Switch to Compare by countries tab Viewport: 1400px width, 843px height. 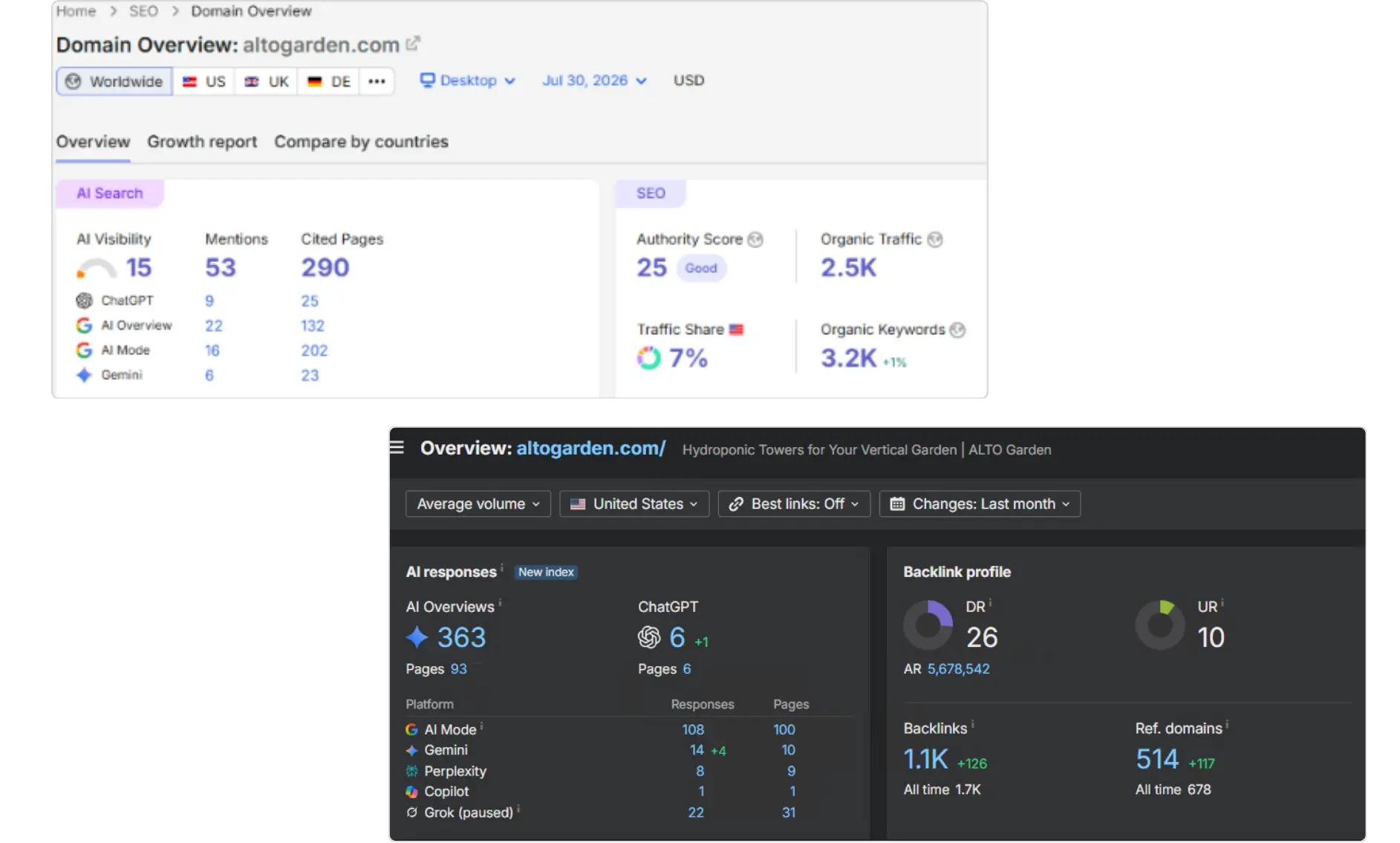pyautogui.click(x=361, y=142)
